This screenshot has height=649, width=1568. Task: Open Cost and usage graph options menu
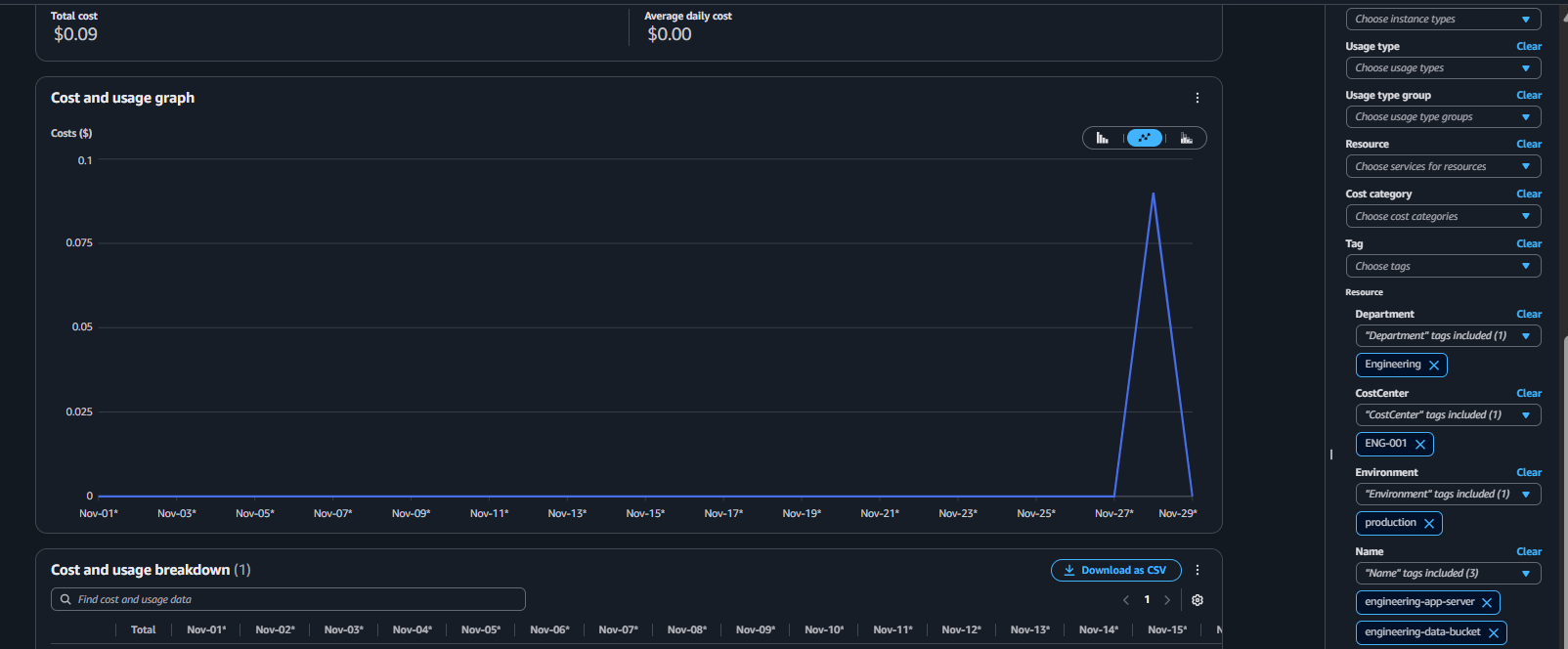pos(1197,98)
